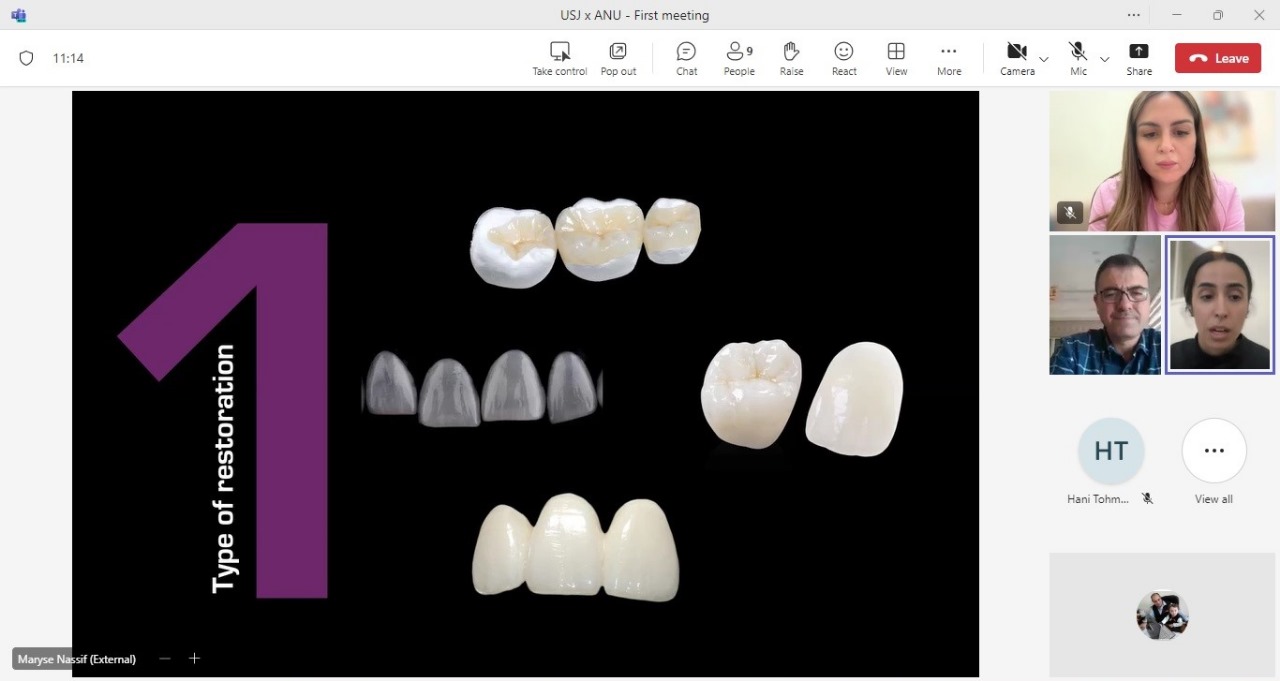Expand the Mic options dropdown arrow
This screenshot has height=681, width=1280.
point(1105,59)
